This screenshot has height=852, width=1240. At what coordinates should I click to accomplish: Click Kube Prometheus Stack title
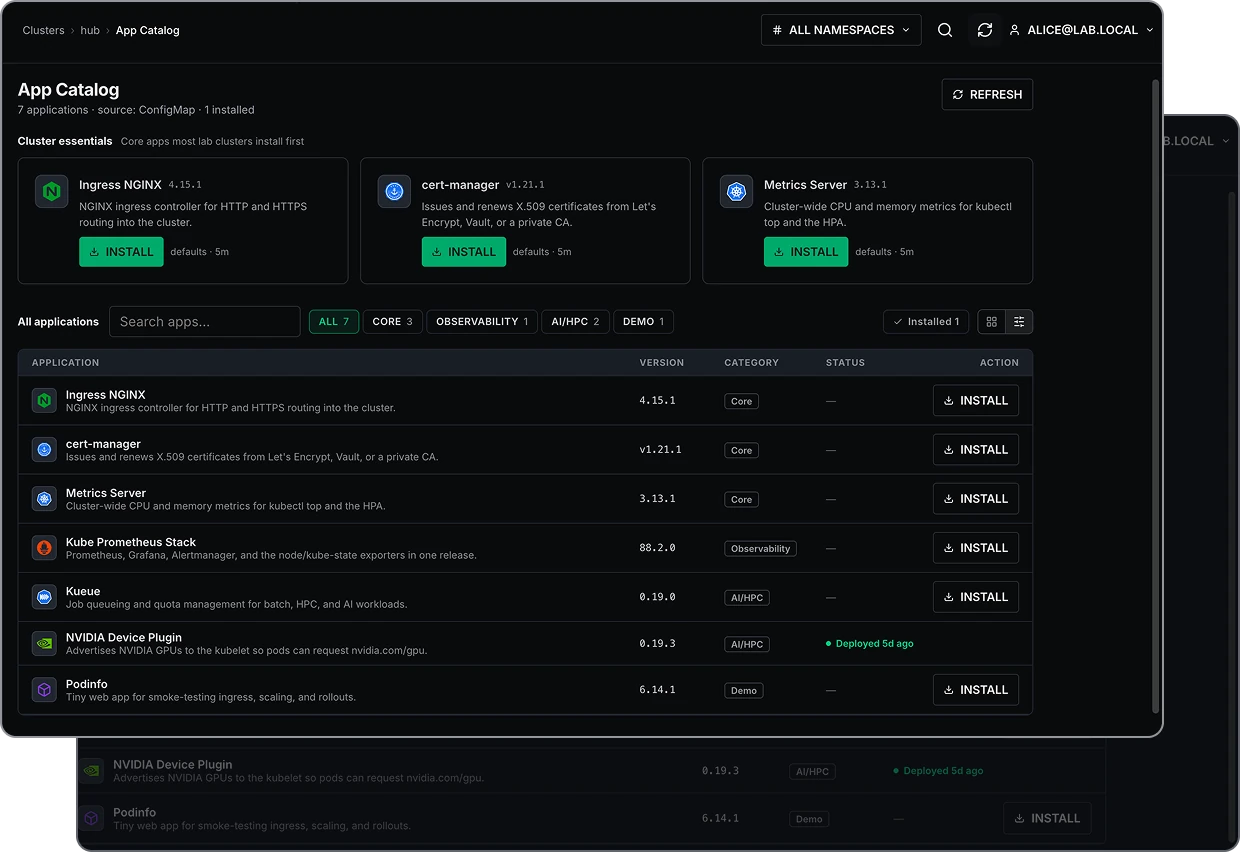pos(131,542)
